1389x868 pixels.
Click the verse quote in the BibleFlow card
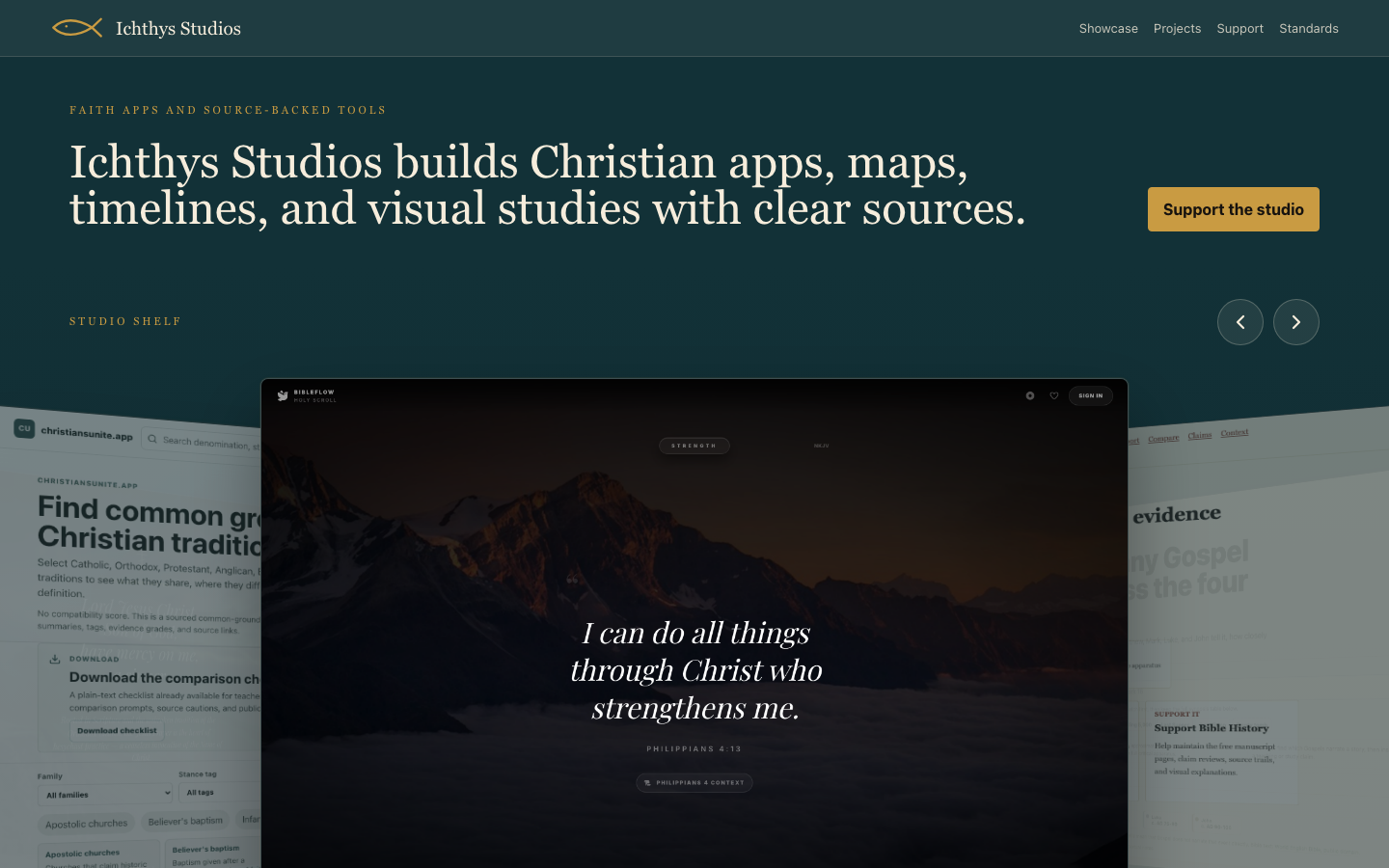click(695, 670)
